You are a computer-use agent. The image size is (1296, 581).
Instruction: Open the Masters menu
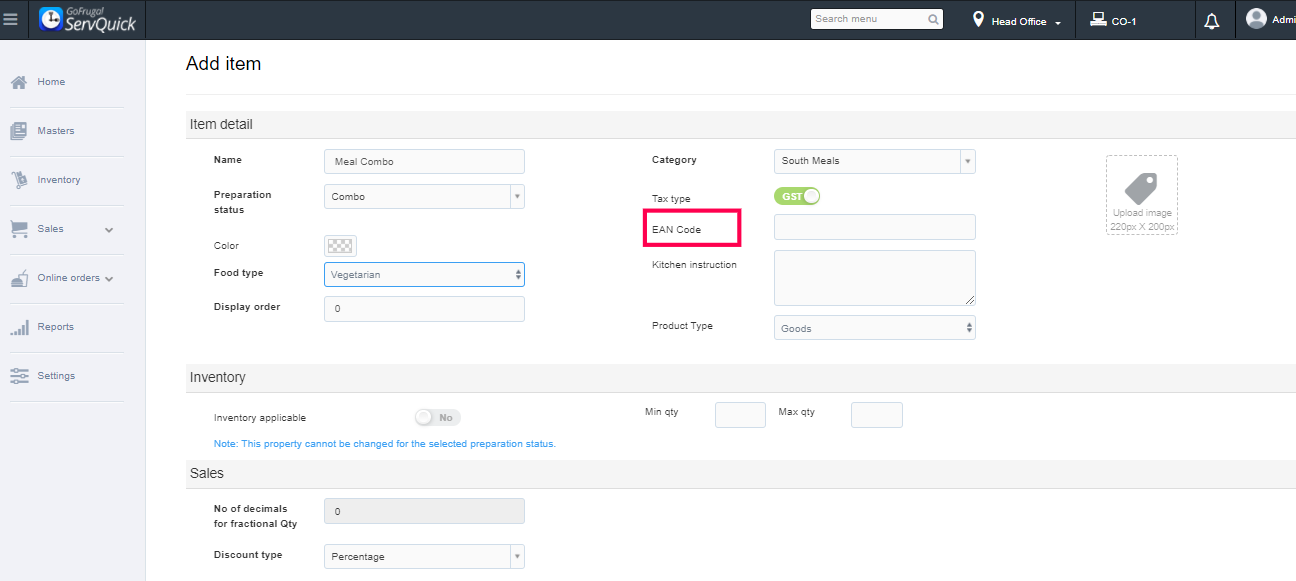56,131
